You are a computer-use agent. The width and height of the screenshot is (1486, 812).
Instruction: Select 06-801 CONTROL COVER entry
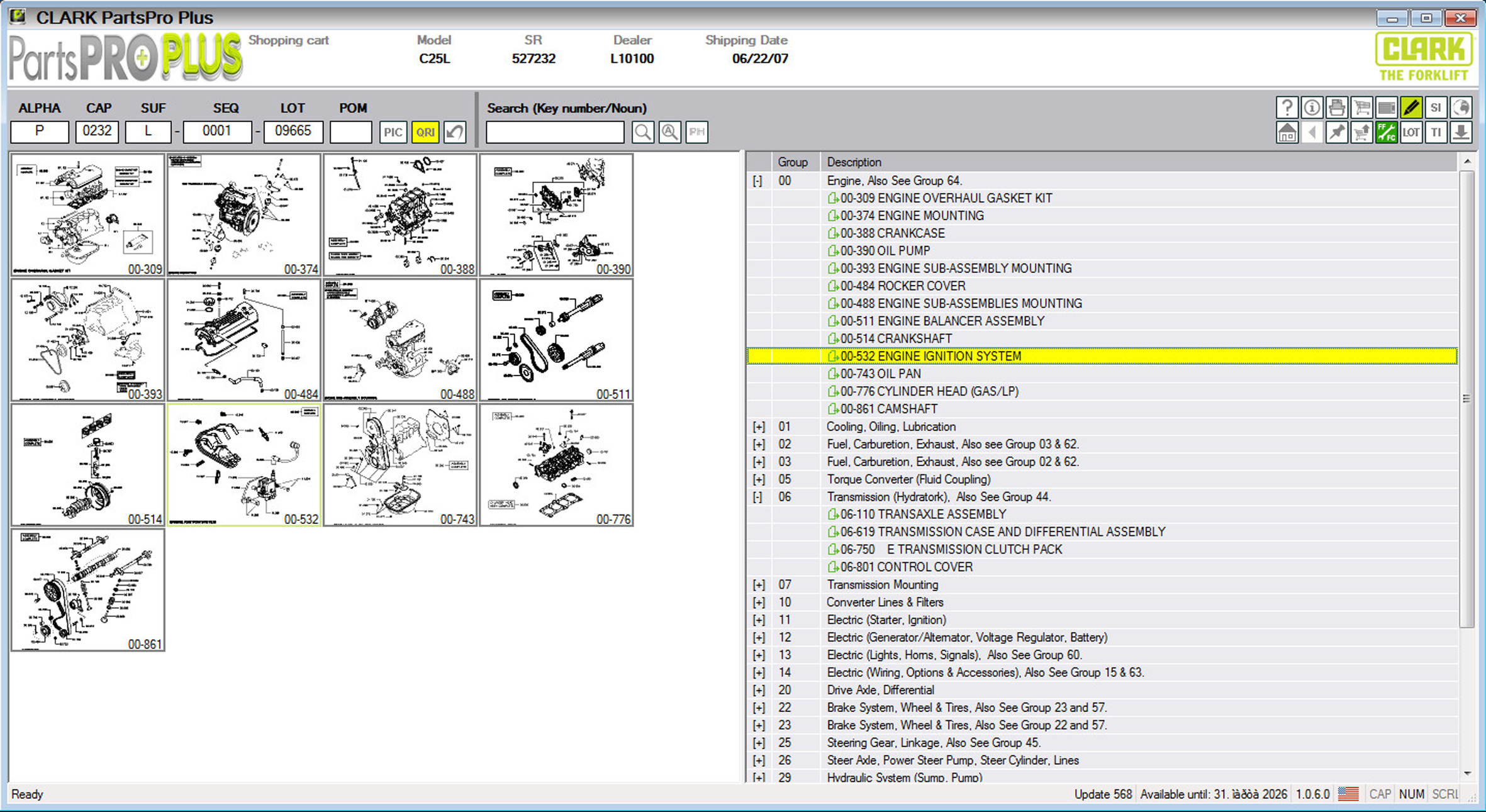click(x=906, y=567)
